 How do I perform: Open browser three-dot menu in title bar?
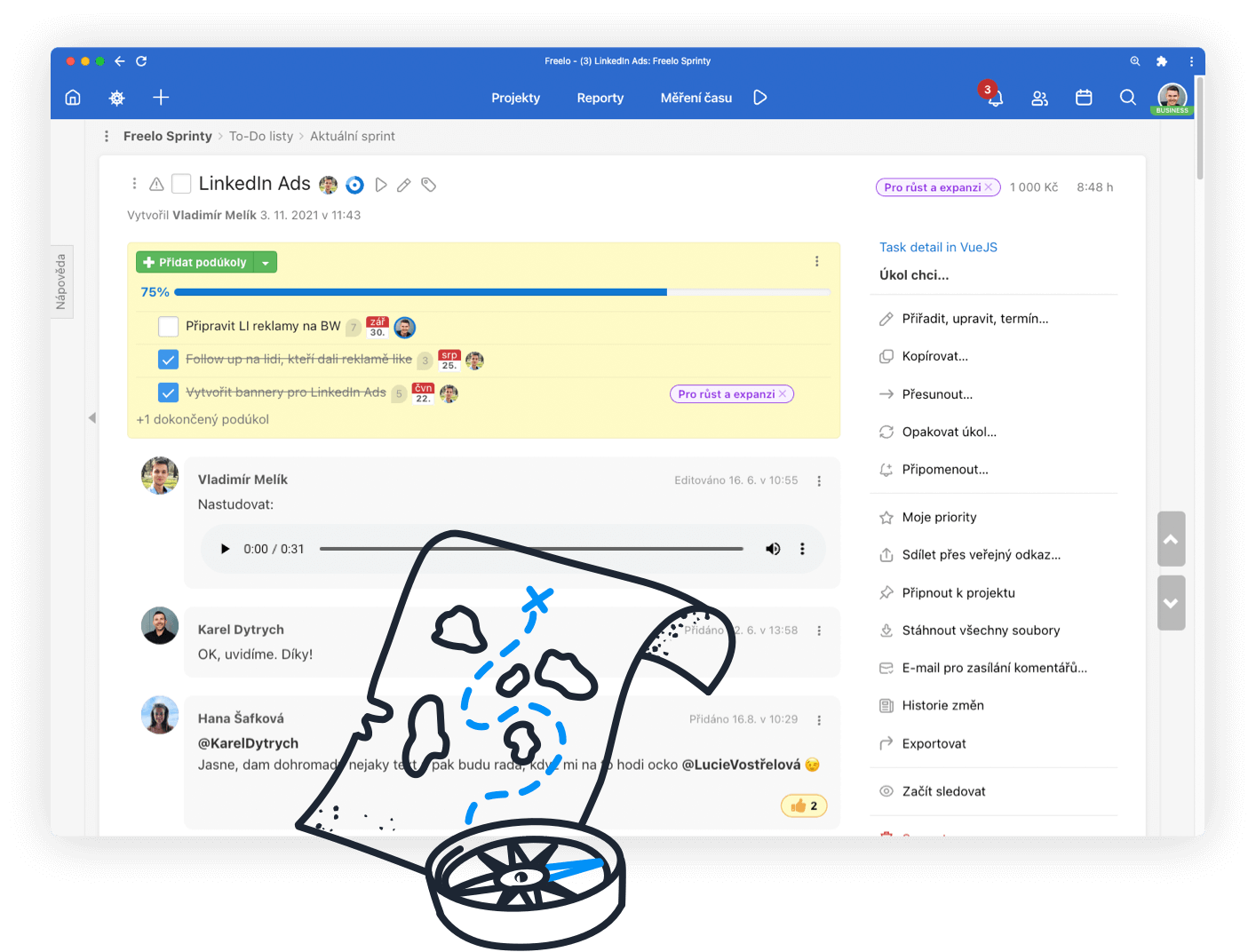(1191, 61)
